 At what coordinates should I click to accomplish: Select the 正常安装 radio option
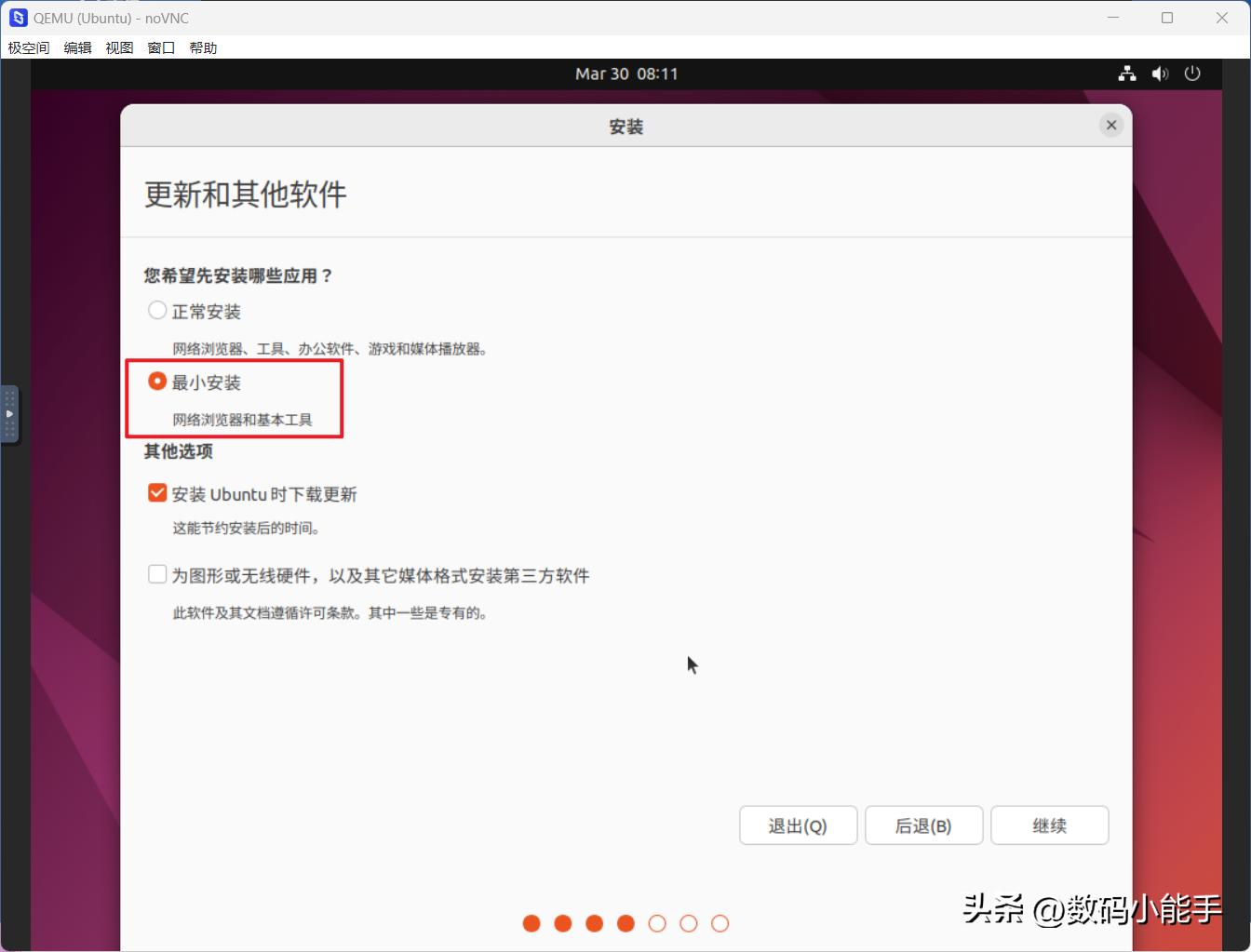click(157, 311)
